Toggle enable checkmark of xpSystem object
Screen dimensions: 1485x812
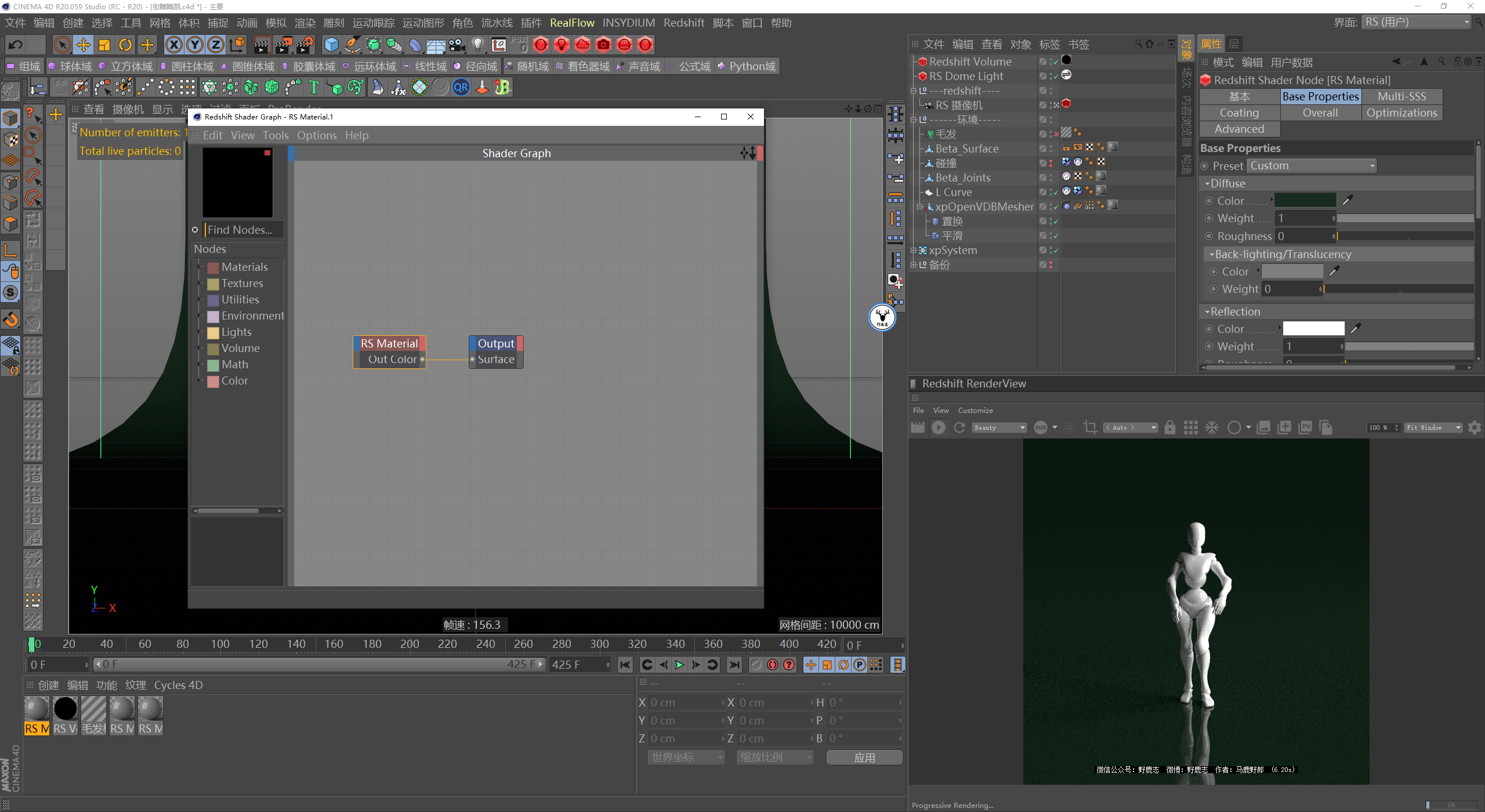(x=1056, y=251)
